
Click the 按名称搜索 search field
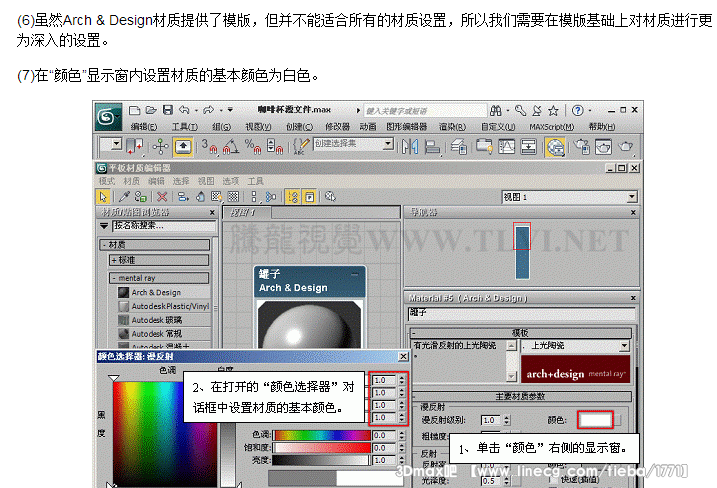(x=164, y=225)
